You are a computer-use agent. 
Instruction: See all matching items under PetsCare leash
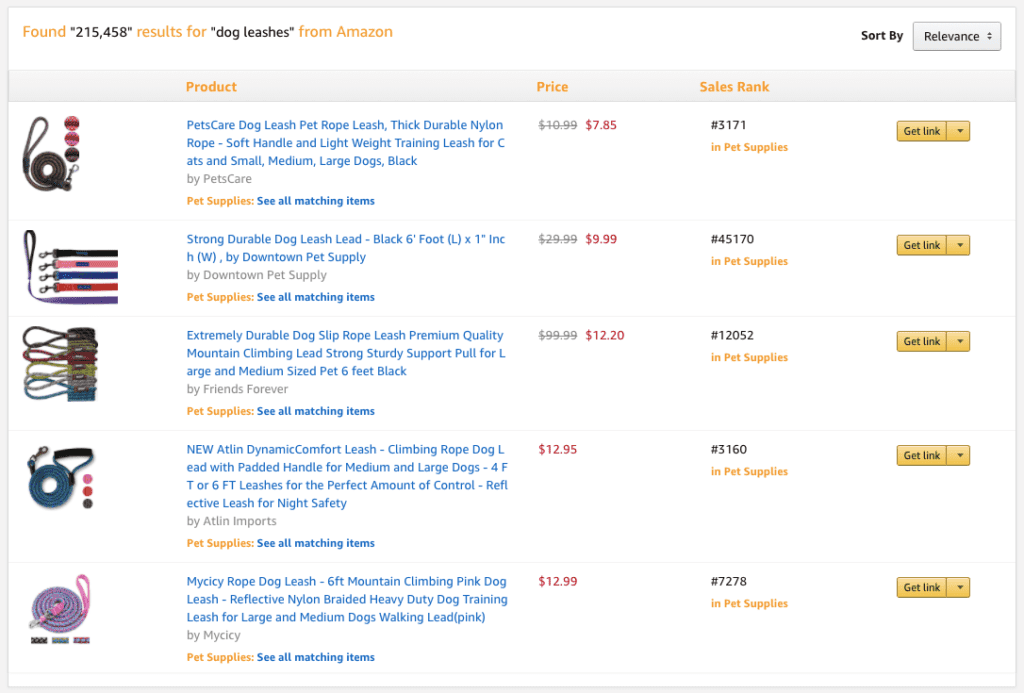point(315,201)
